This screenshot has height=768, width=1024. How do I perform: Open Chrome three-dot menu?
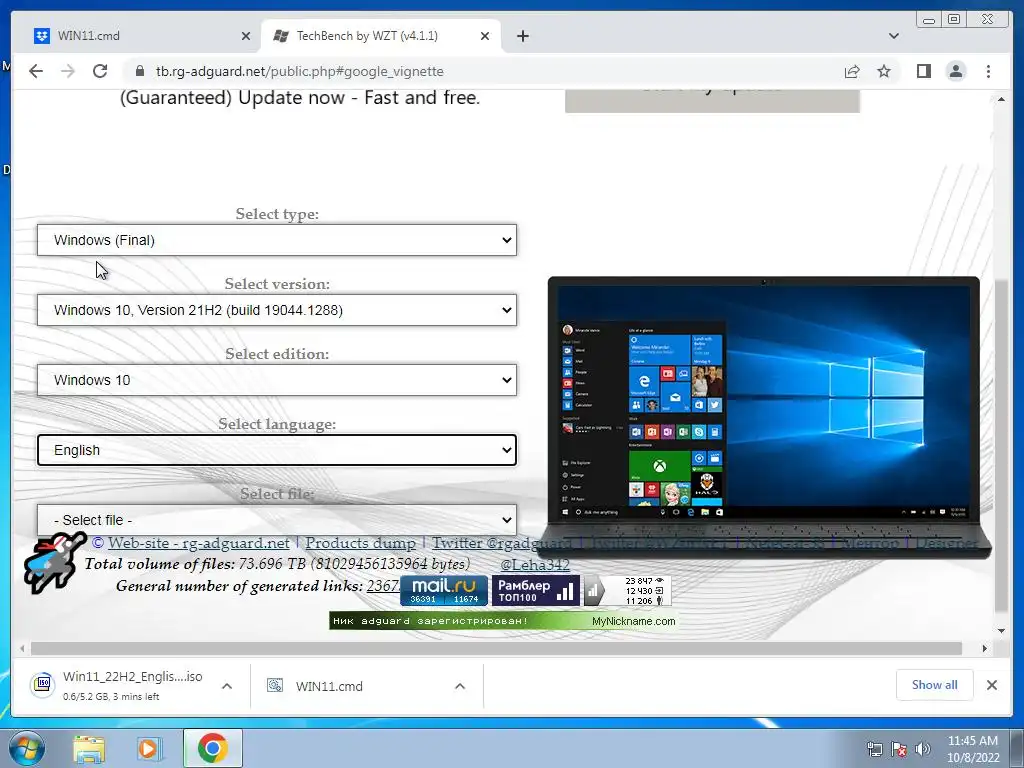[988, 71]
